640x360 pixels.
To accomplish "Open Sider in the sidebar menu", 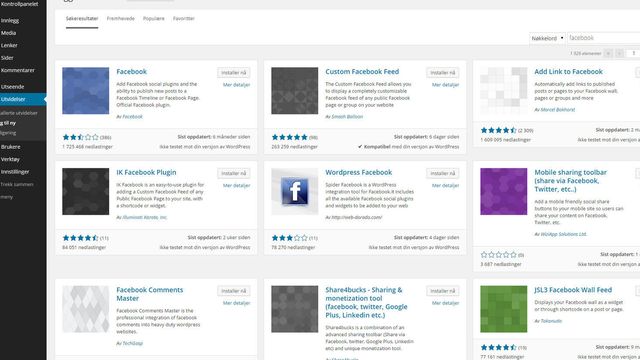I will [7, 58].
